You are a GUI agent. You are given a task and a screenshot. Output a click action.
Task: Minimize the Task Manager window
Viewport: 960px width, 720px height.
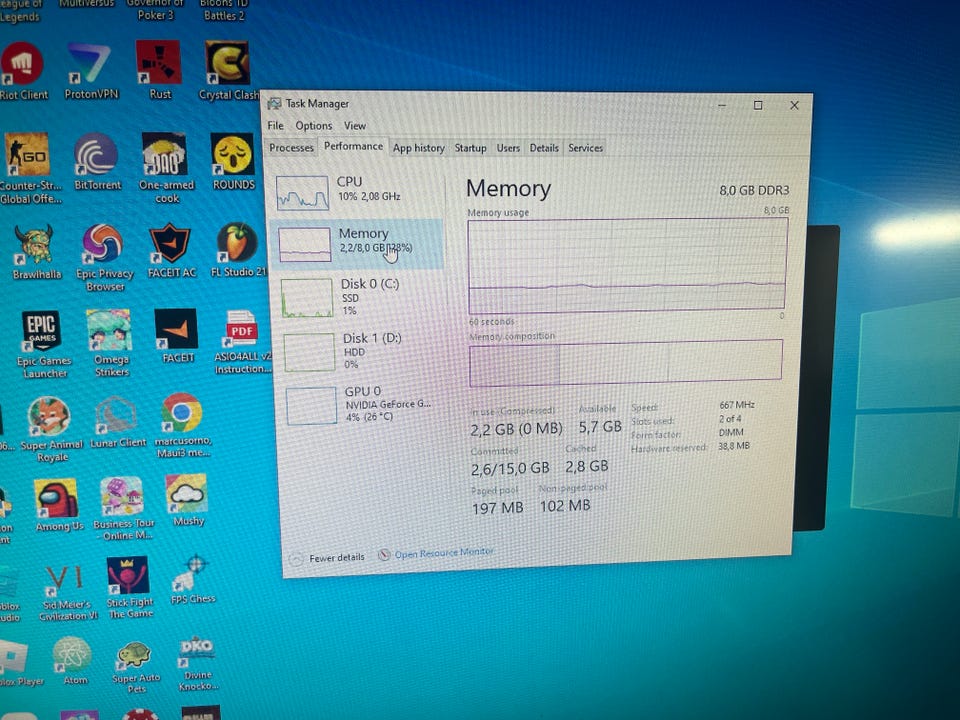722,105
